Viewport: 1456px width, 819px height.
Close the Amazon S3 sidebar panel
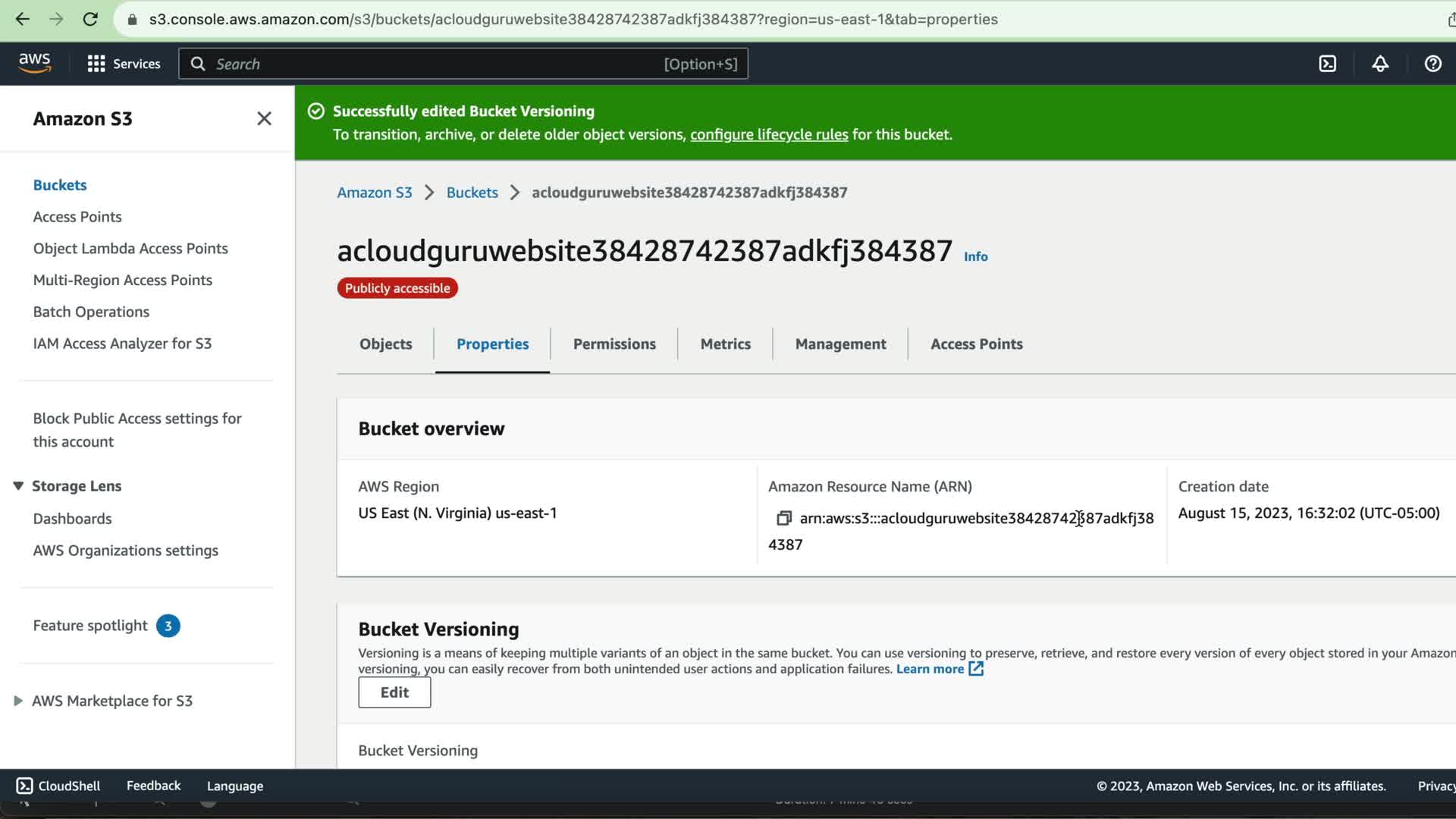264,118
